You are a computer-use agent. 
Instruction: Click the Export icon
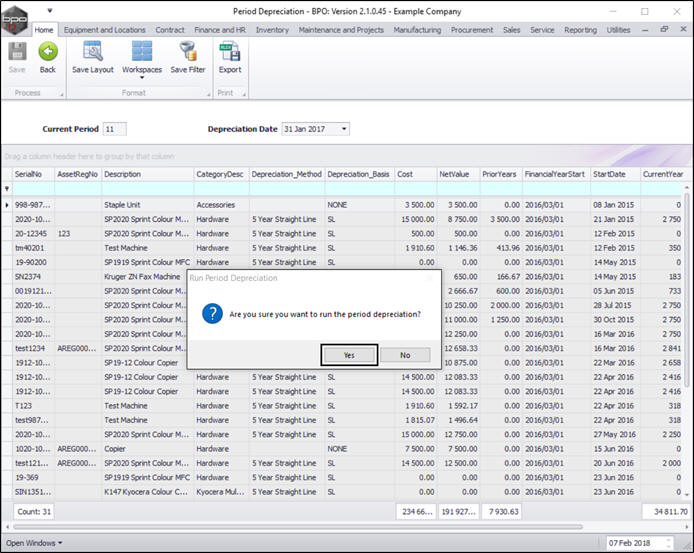230,52
